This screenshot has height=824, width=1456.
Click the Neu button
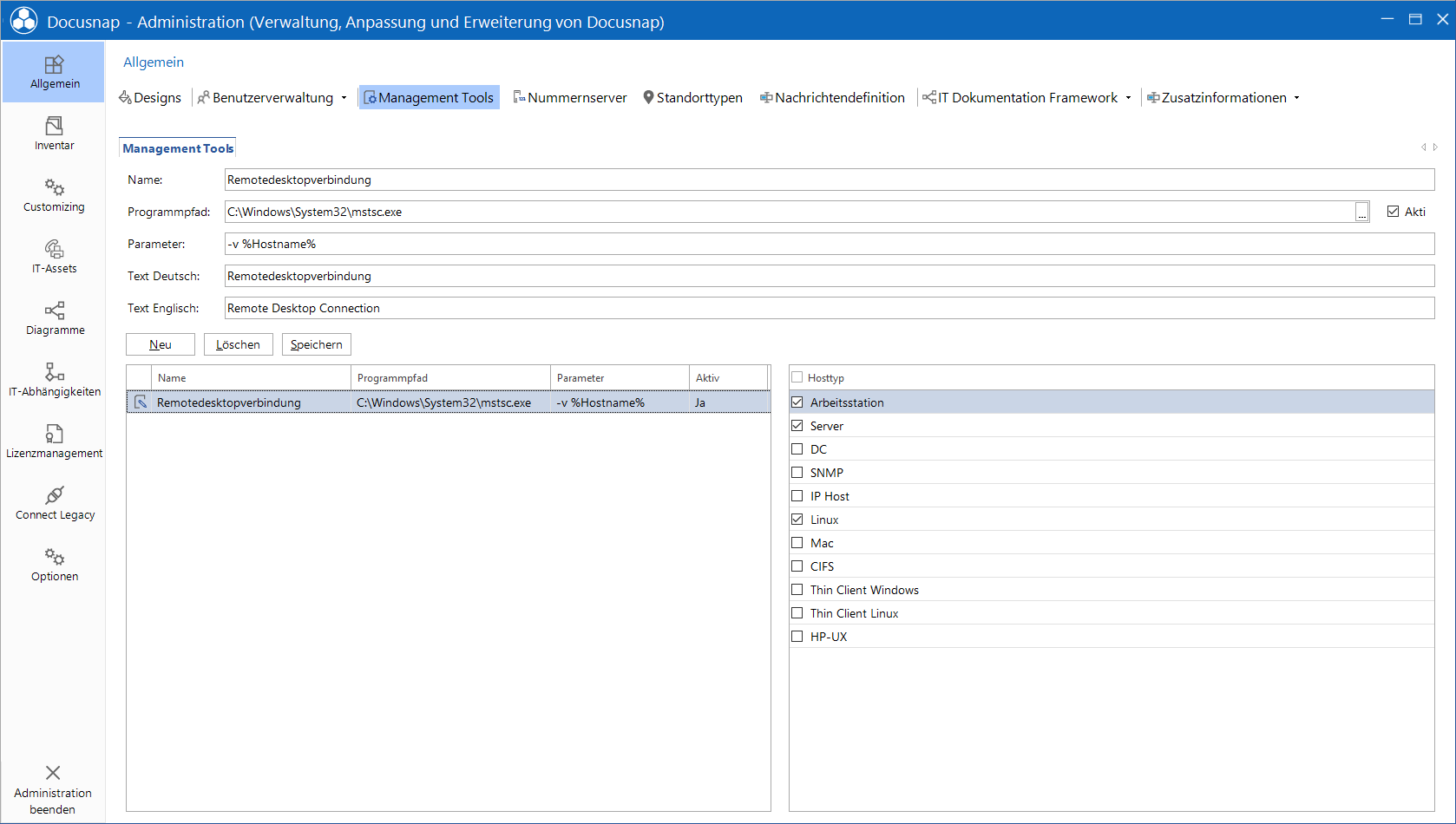161,344
